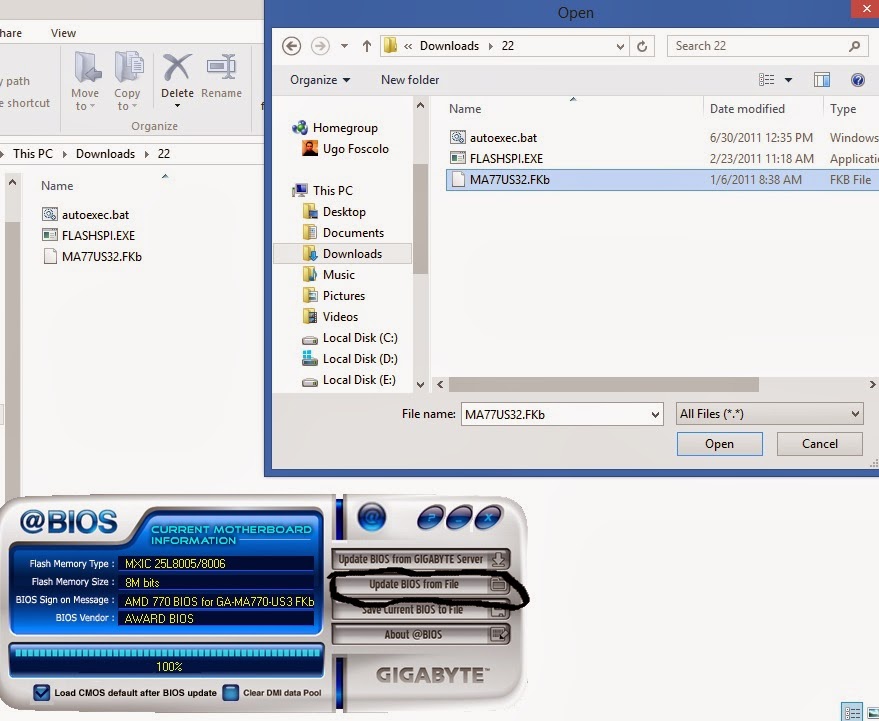Select Music in navigation pane
Screen dimensions: 879x721
pyautogui.click(x=329, y=275)
